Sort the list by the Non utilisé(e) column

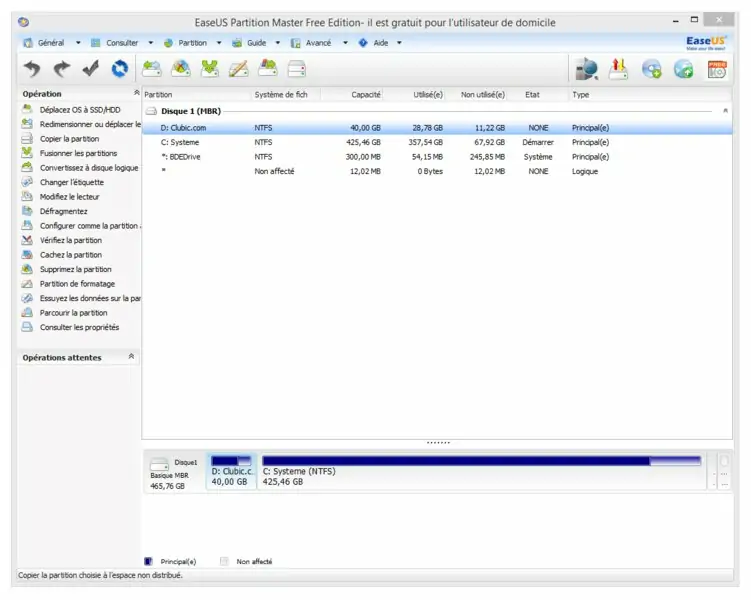point(482,95)
